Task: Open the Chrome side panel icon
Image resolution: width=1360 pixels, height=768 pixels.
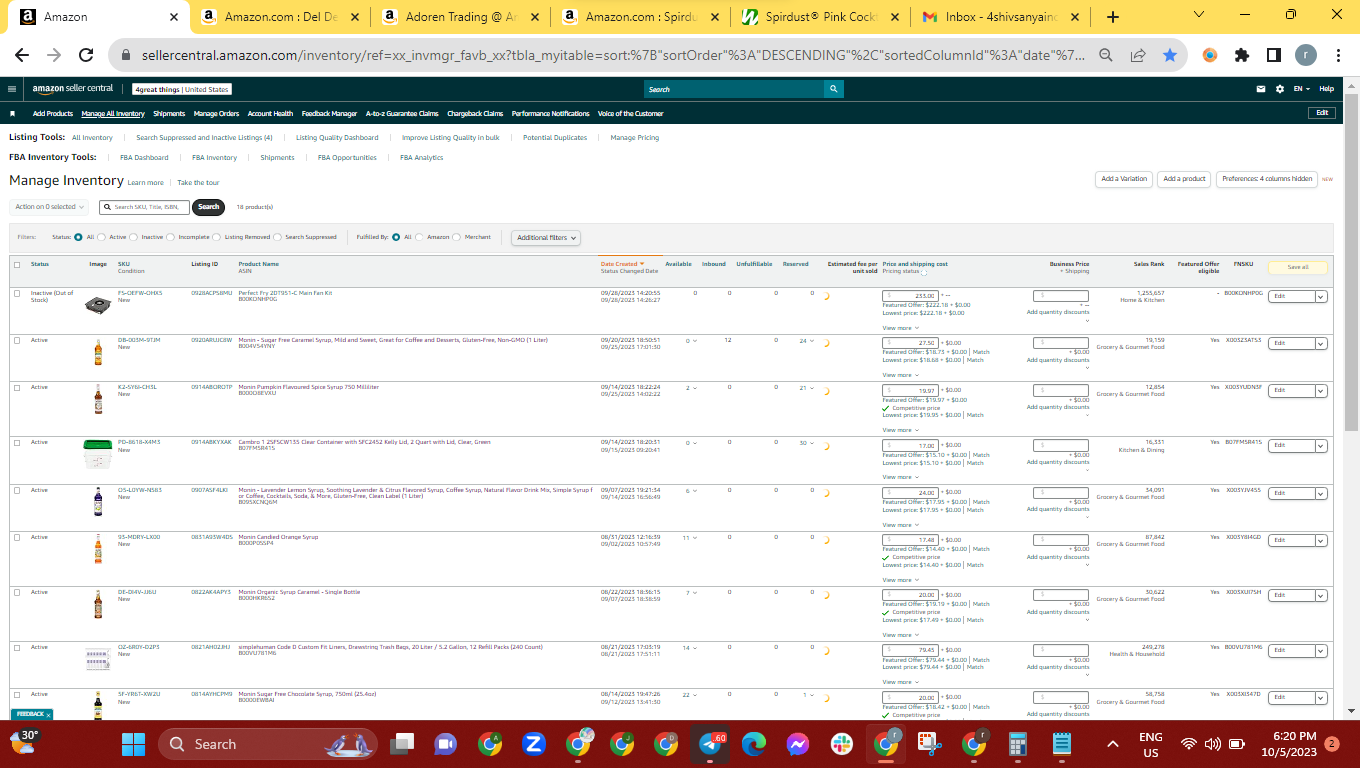Action: pyautogui.click(x=1274, y=56)
